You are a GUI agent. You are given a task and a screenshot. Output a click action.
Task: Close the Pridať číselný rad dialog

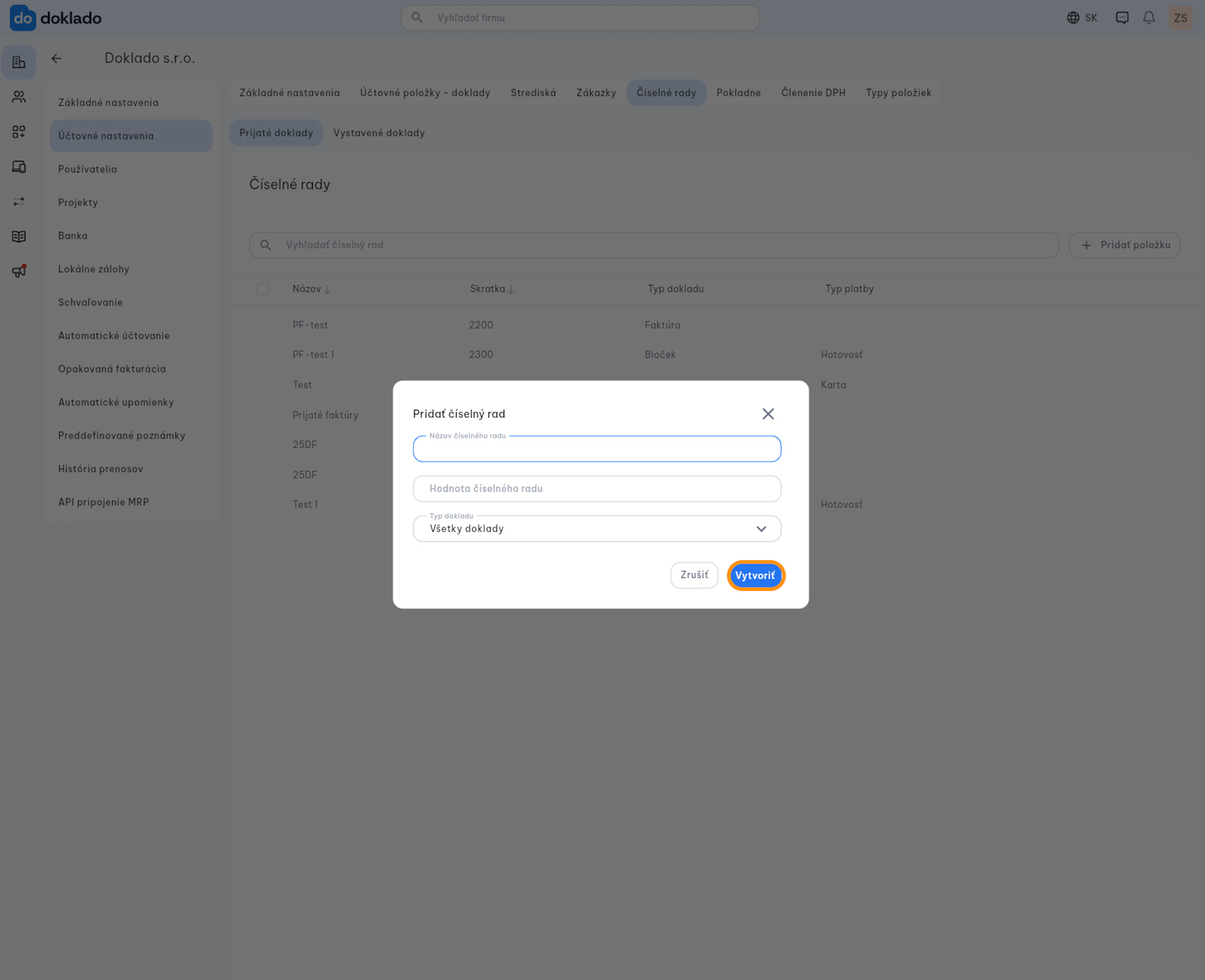768,414
